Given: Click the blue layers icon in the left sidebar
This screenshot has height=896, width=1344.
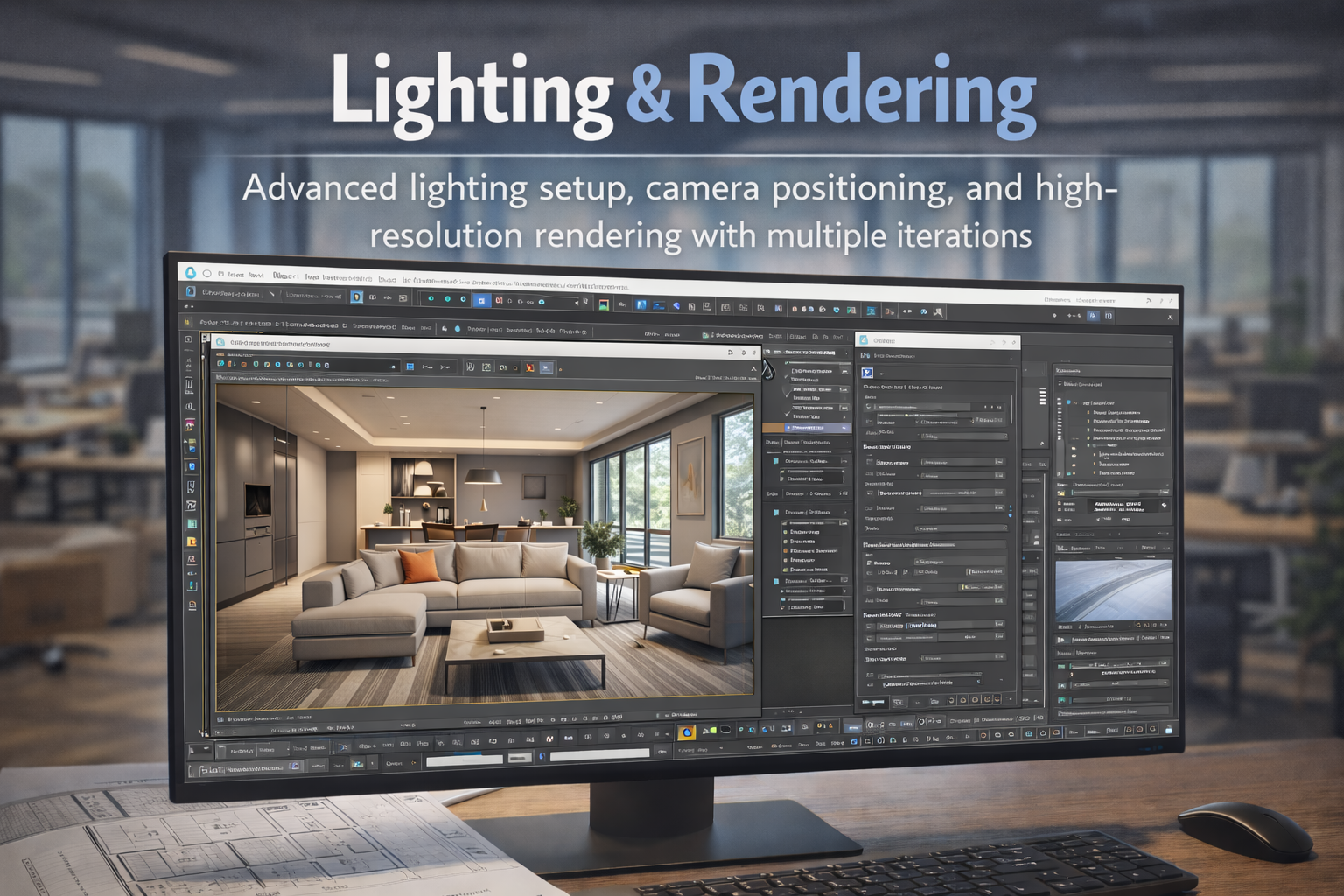Looking at the screenshot, I should click(x=193, y=466).
